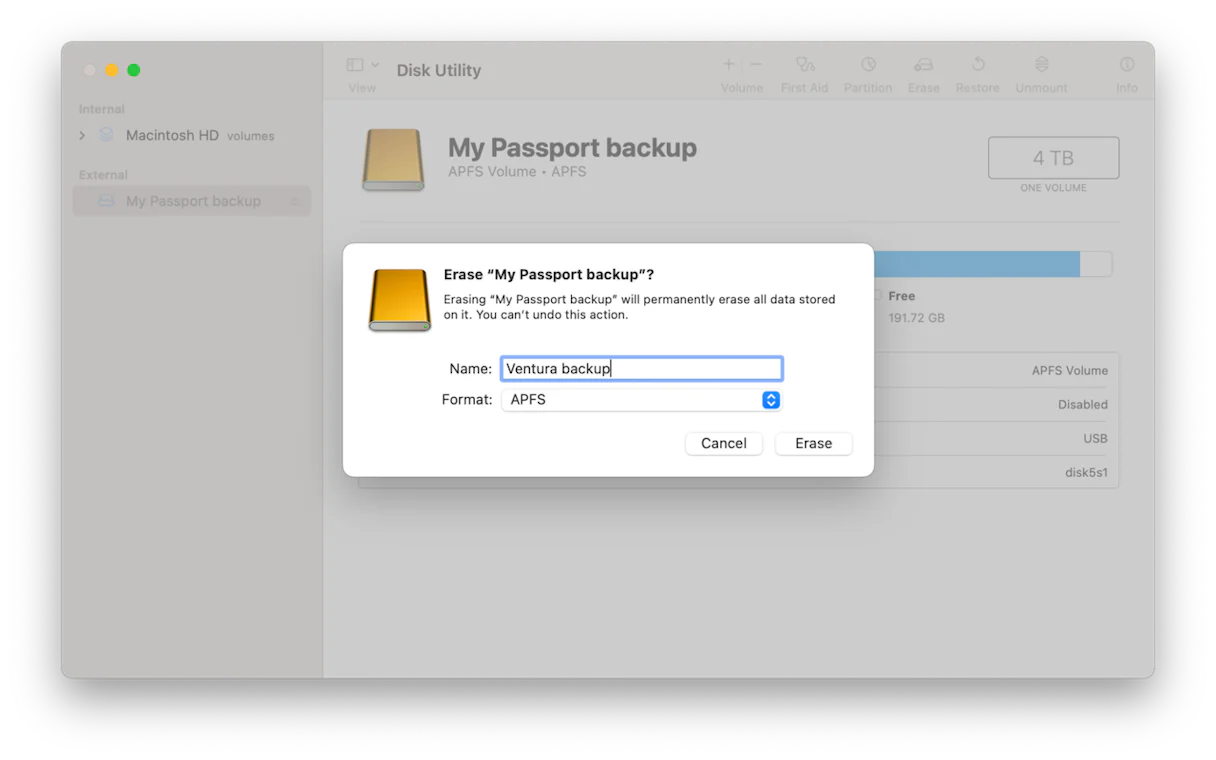
Task: Click the 4 TB capacity box
Action: click(x=1053, y=158)
